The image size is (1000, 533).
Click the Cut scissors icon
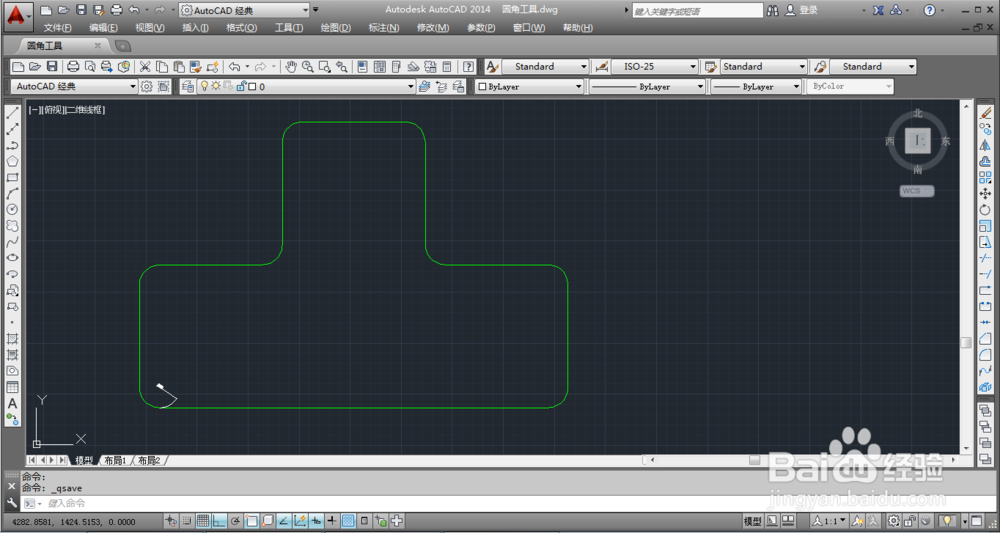pyautogui.click(x=145, y=66)
